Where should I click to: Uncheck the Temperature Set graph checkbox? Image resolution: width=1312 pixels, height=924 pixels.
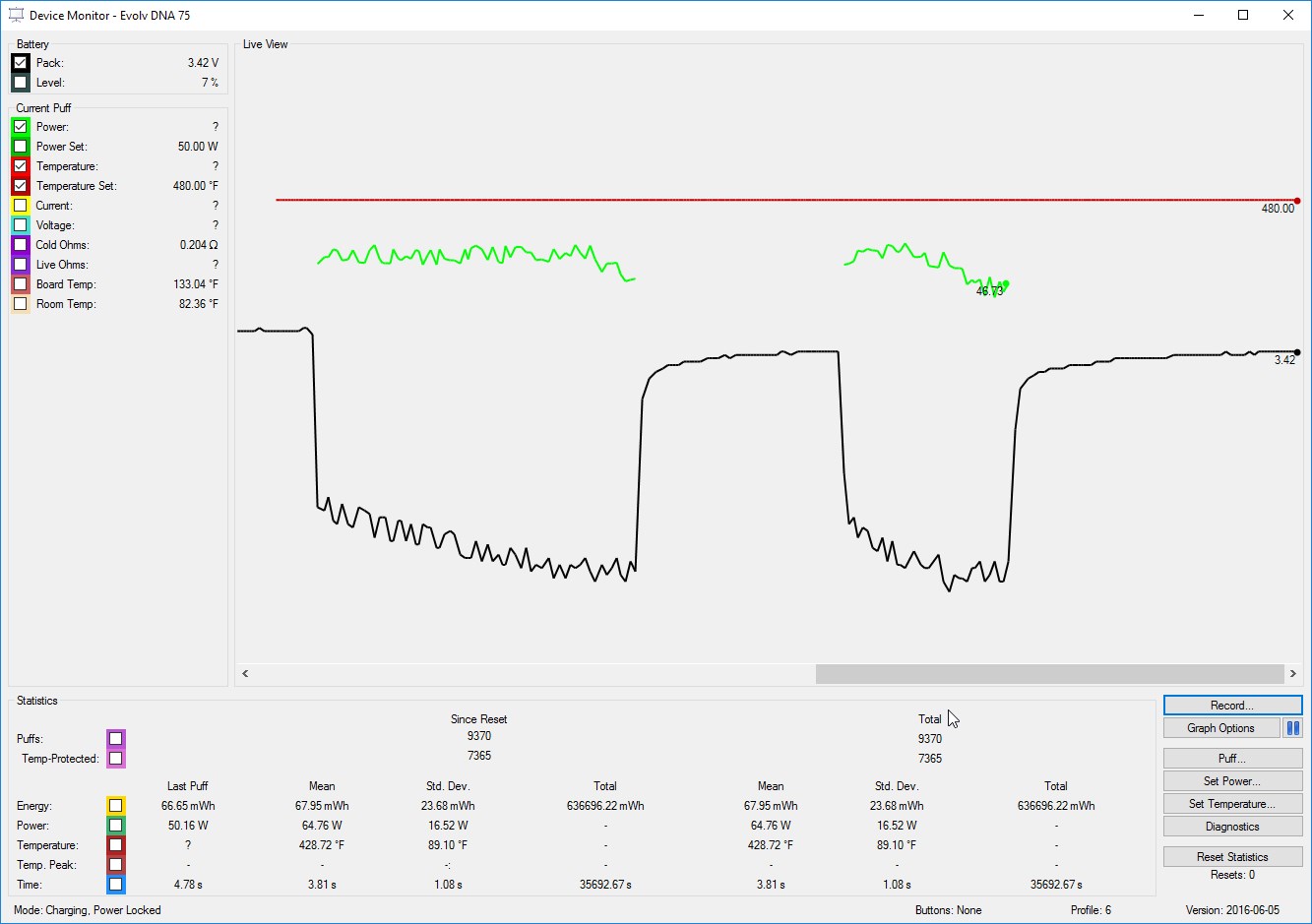tap(20, 186)
